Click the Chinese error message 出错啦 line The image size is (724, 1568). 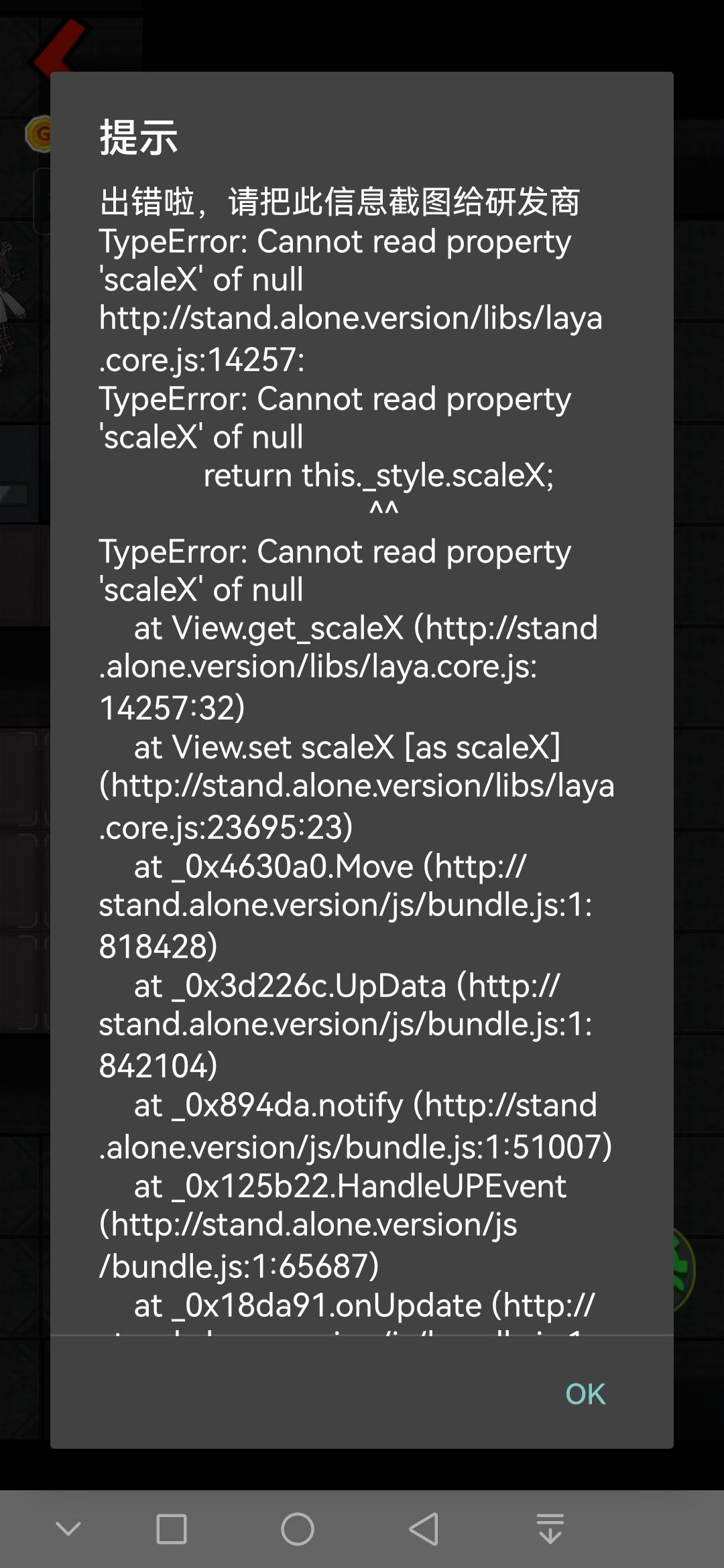(339, 202)
